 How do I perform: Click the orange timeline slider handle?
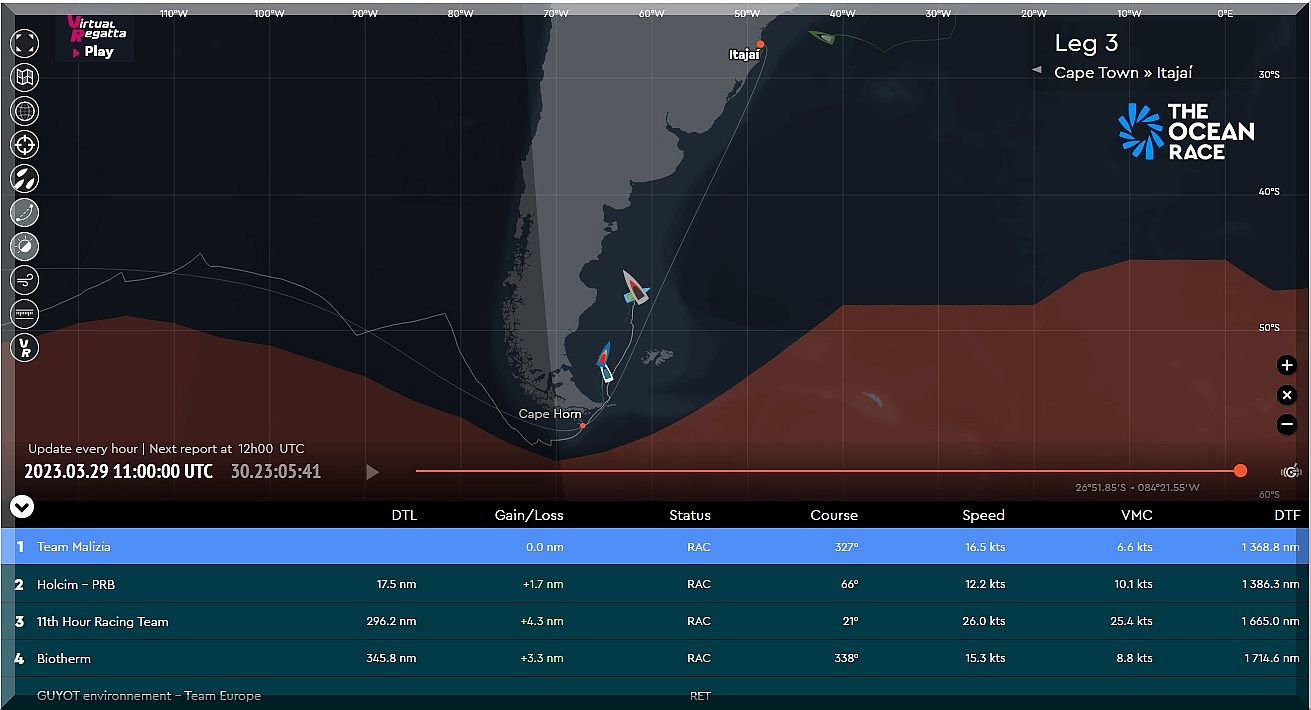(x=1240, y=471)
